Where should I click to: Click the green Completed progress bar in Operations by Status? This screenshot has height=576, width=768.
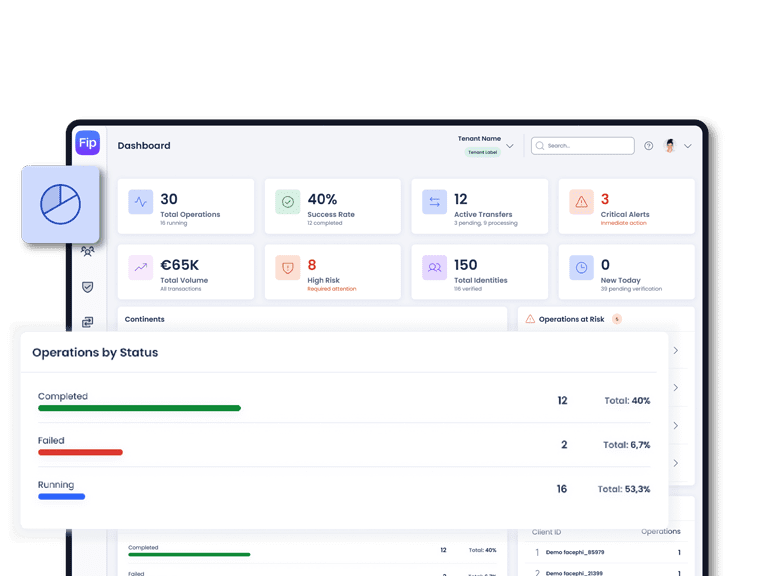coord(140,408)
